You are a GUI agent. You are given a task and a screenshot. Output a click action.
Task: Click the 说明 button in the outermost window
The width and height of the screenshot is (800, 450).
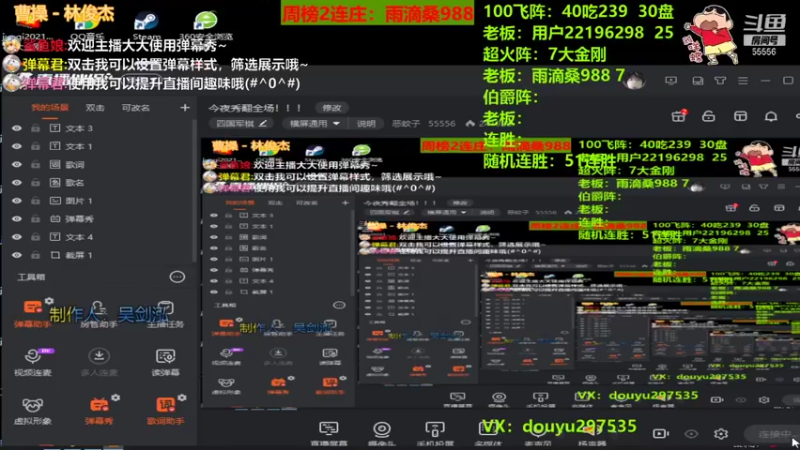pyautogui.click(x=366, y=123)
